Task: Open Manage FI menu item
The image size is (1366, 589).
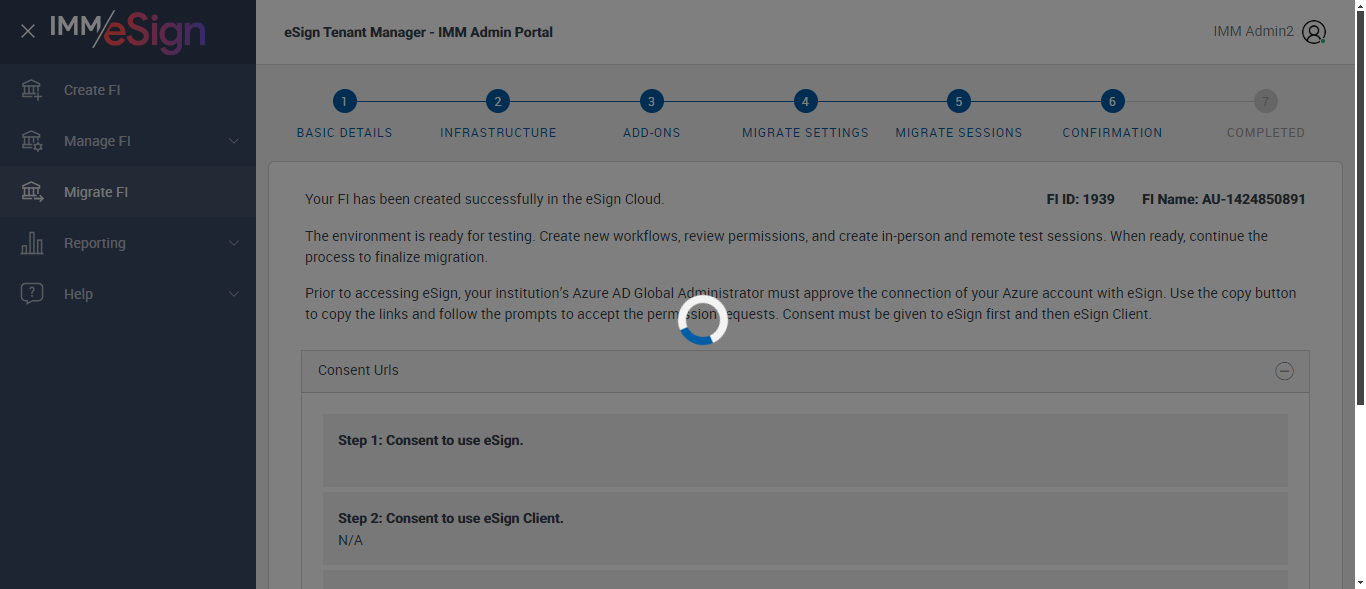Action: 128,141
